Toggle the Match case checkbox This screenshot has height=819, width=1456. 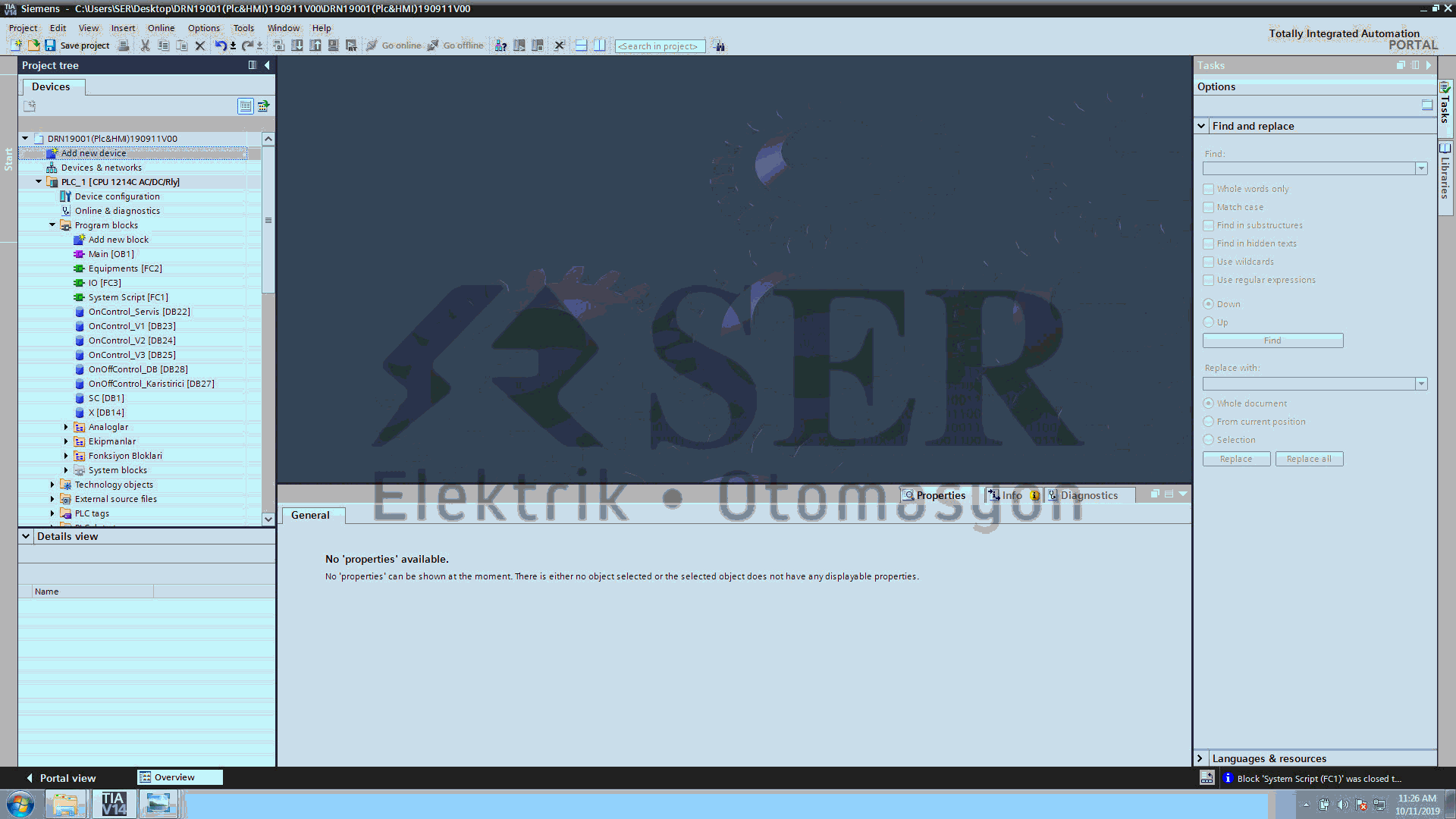[1208, 207]
